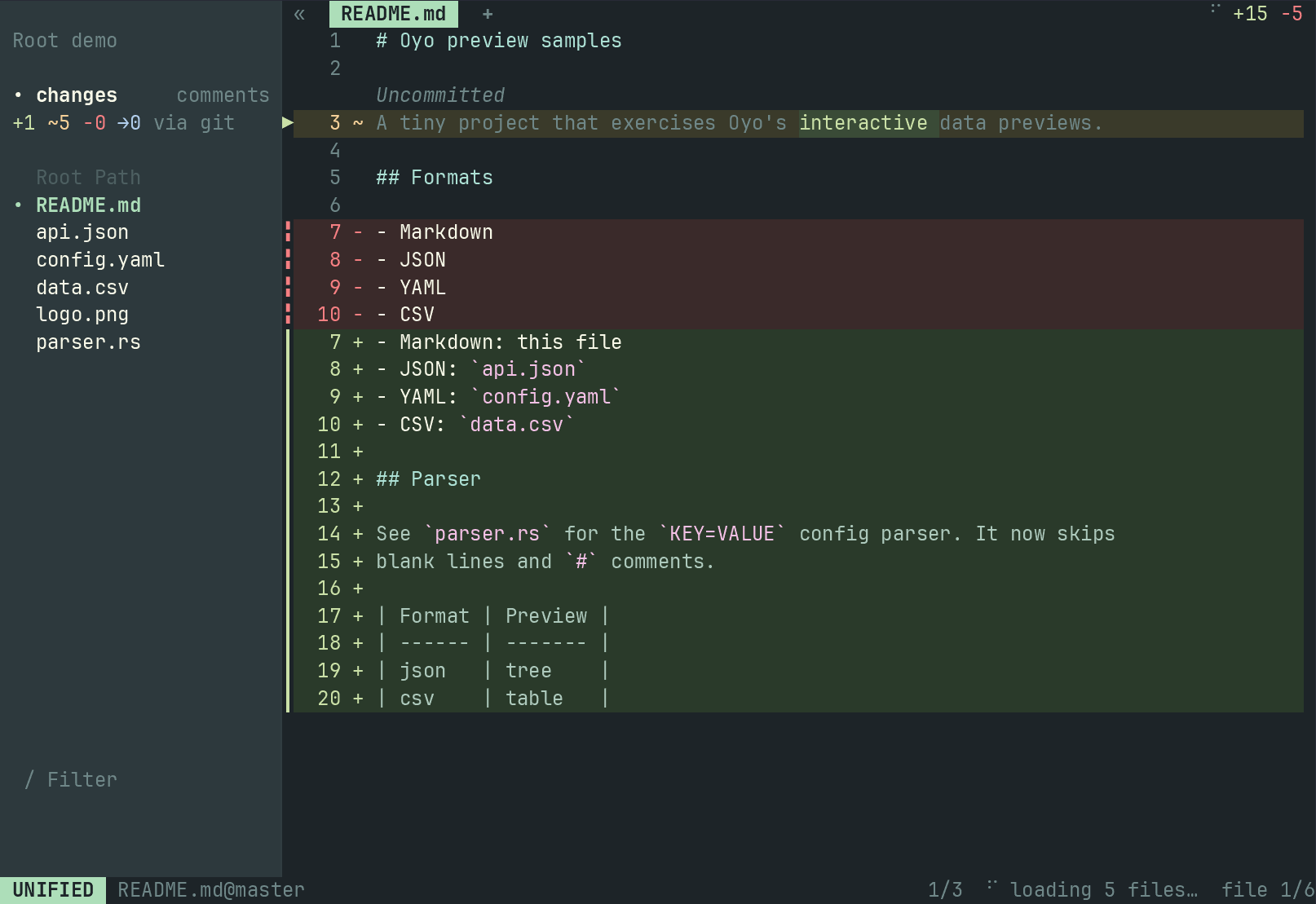
Task: Select the table header row 'Format | Preview'
Action: (x=798, y=616)
